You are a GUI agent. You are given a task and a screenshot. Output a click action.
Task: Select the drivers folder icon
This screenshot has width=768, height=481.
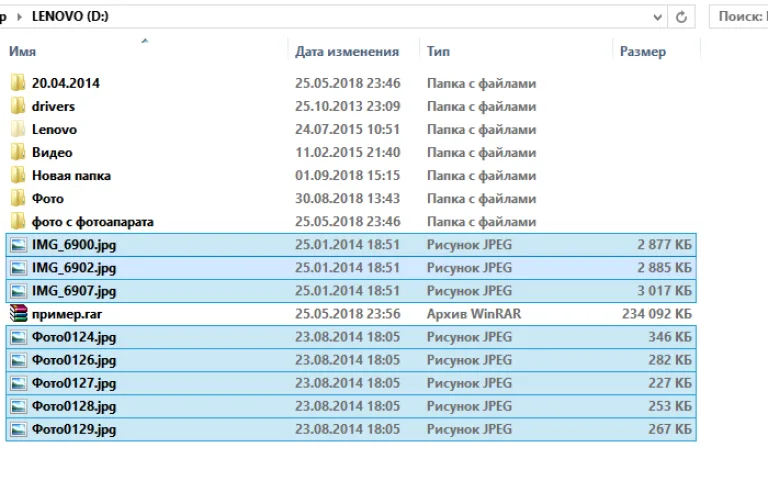point(18,106)
